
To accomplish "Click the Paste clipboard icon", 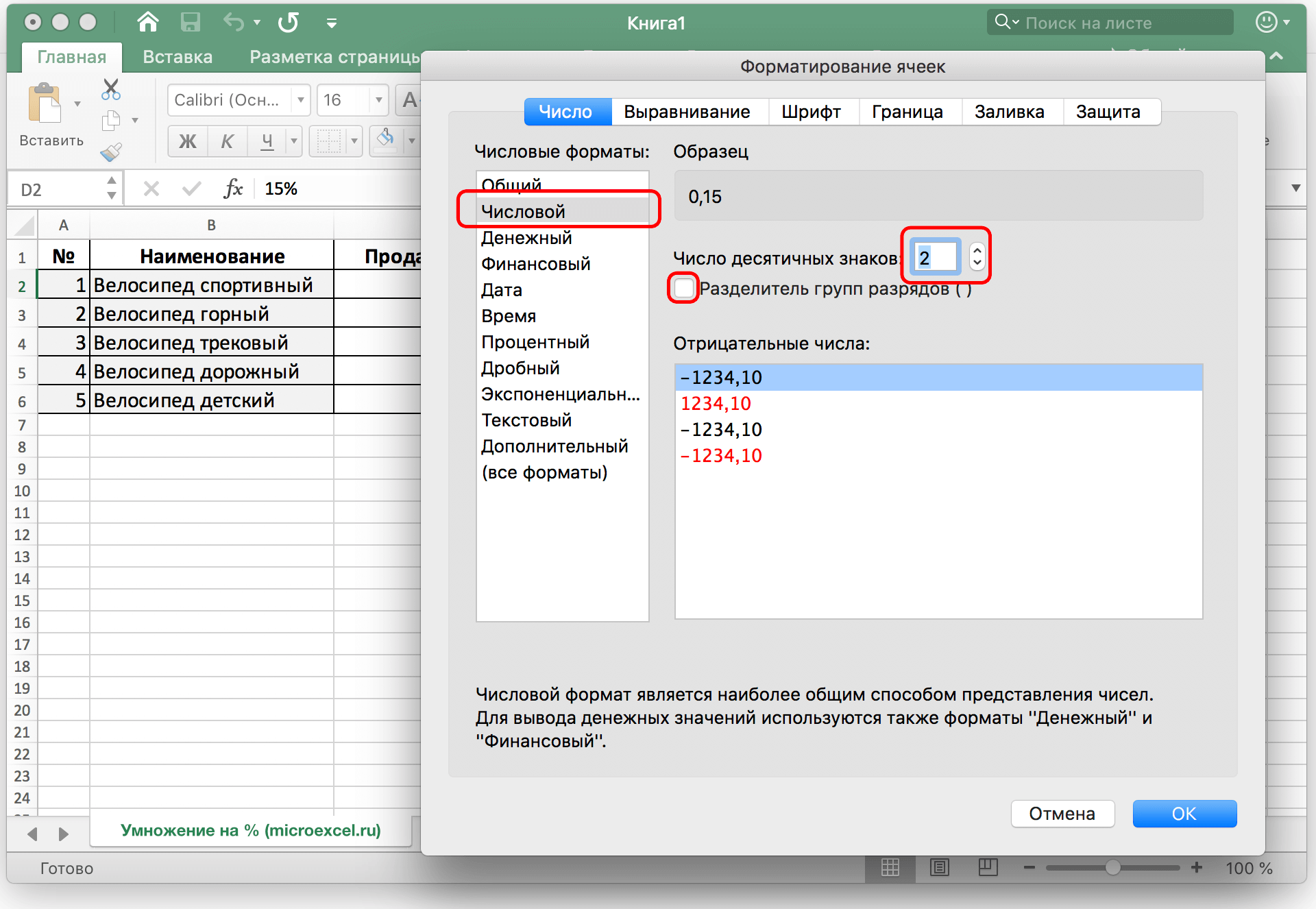I will [x=45, y=104].
